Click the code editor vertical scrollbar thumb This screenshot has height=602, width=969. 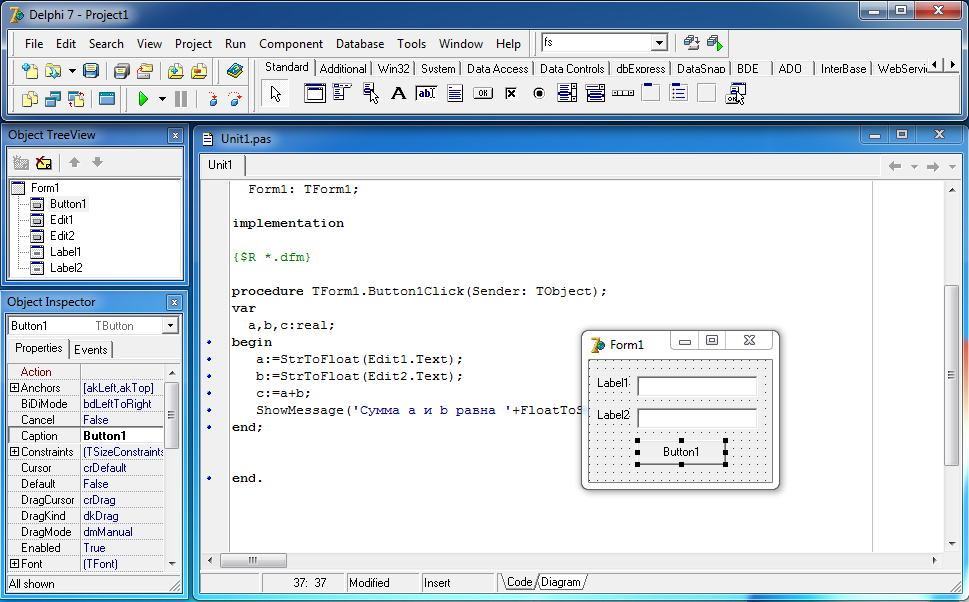952,375
